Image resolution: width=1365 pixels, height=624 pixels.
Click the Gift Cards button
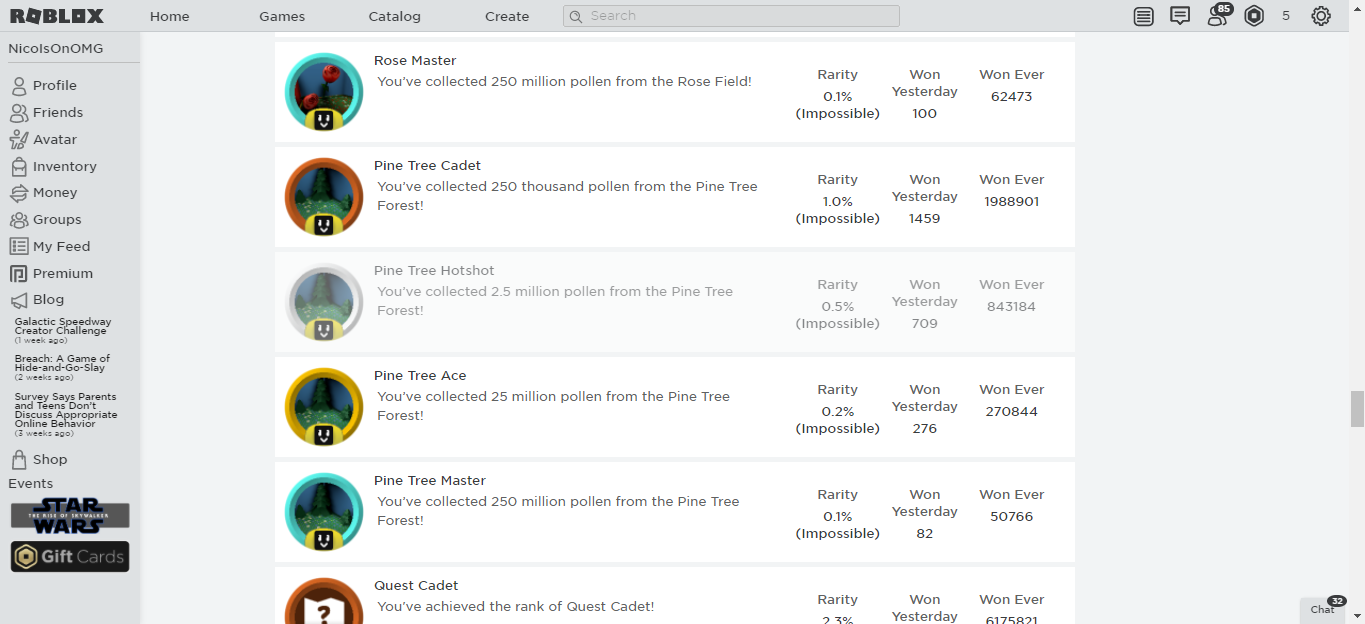(x=70, y=557)
